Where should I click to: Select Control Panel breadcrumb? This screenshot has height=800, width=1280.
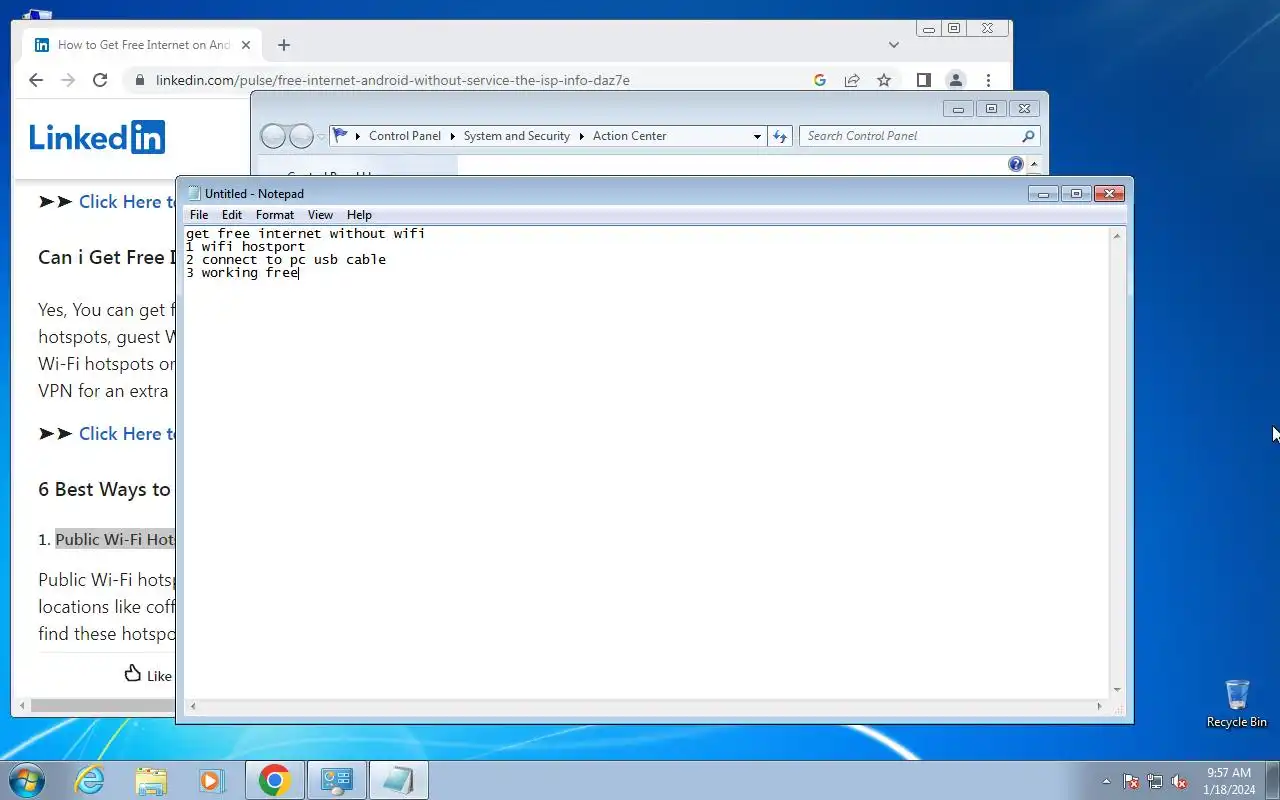point(404,136)
